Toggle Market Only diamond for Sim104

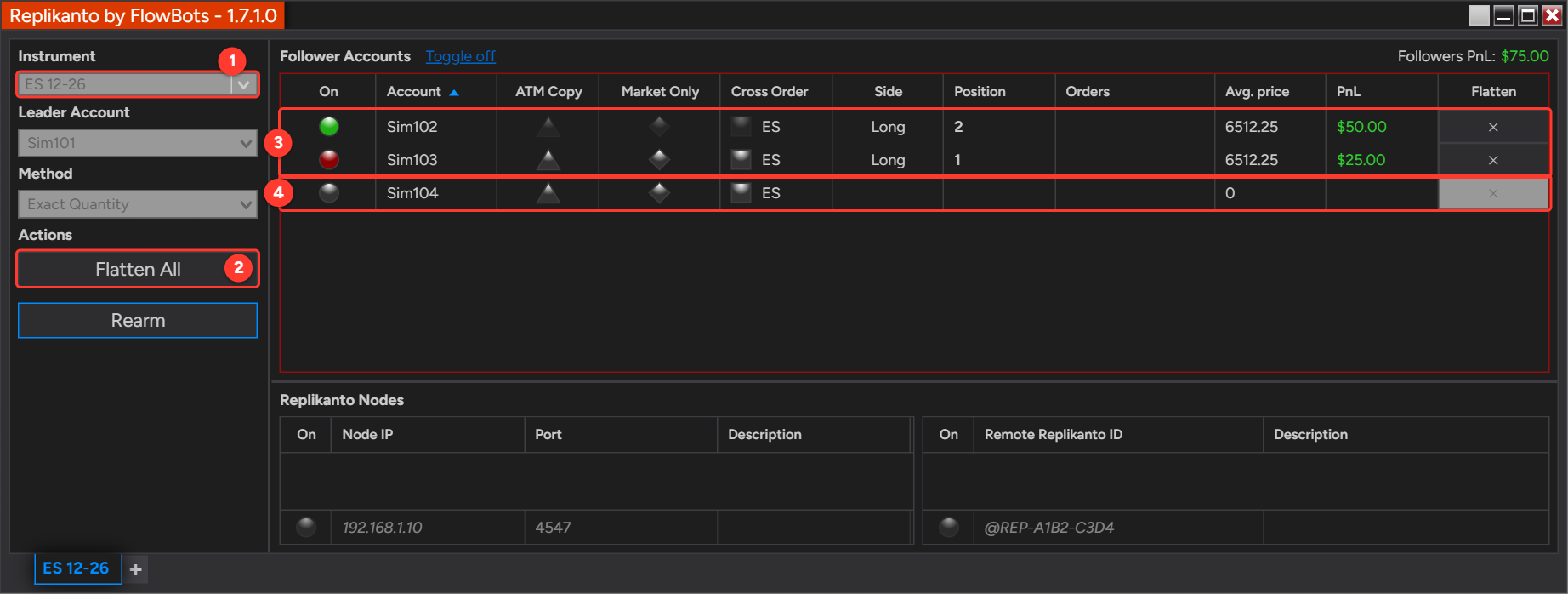[x=659, y=192]
